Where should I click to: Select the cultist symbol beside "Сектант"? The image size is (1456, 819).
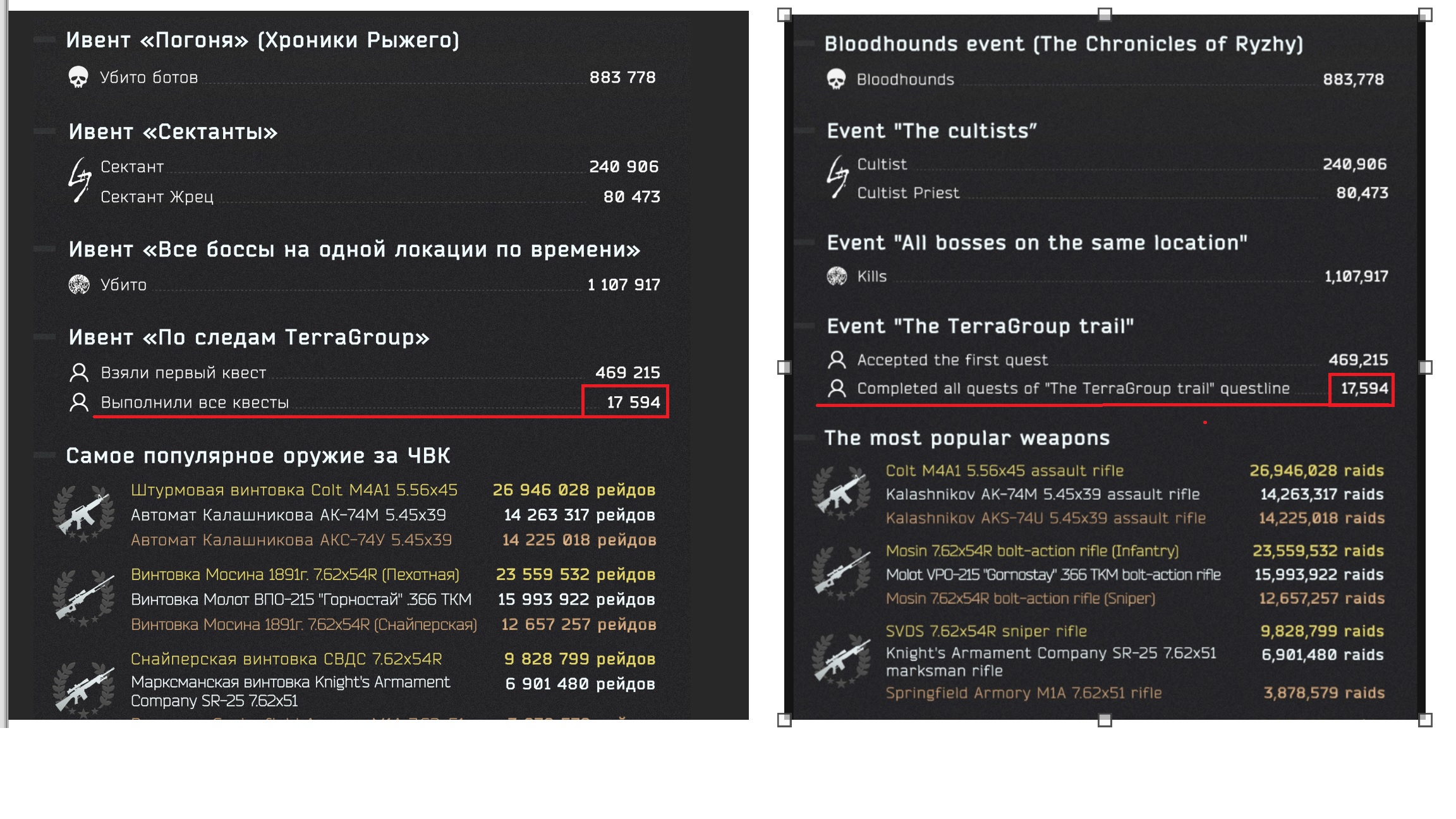click(x=80, y=180)
